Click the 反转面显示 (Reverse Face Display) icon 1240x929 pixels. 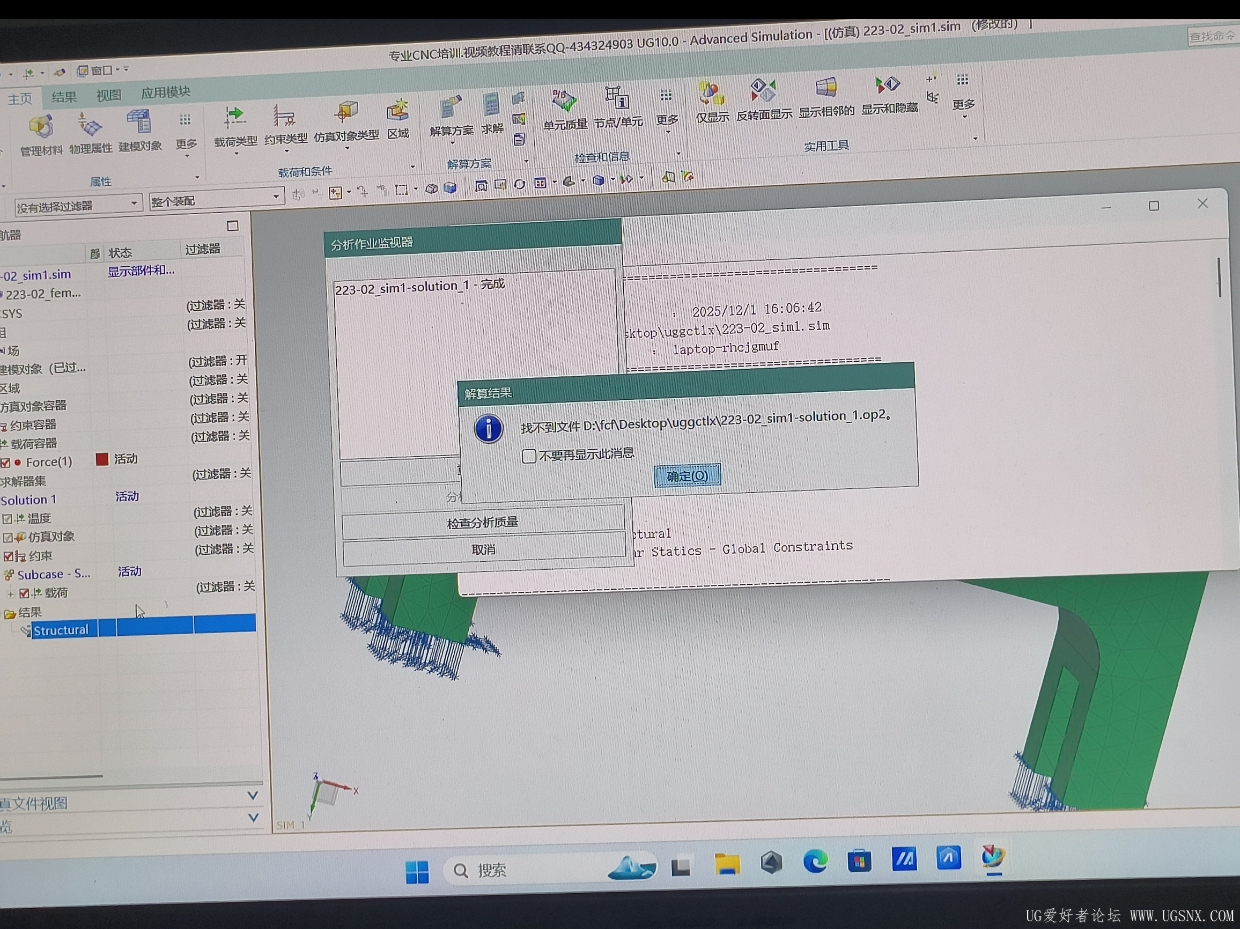[764, 93]
